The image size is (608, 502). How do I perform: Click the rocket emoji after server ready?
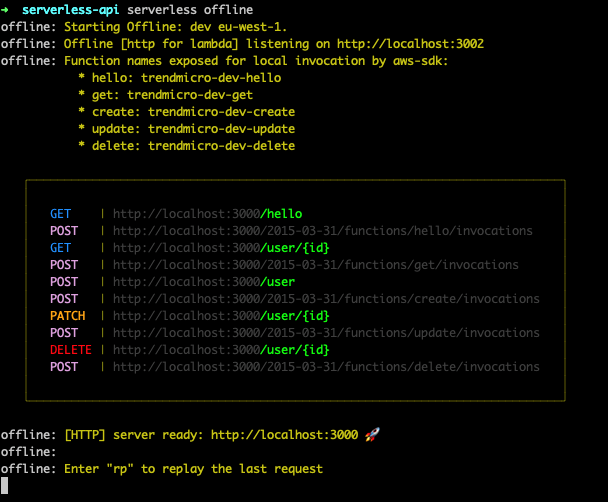pyautogui.click(x=372, y=435)
